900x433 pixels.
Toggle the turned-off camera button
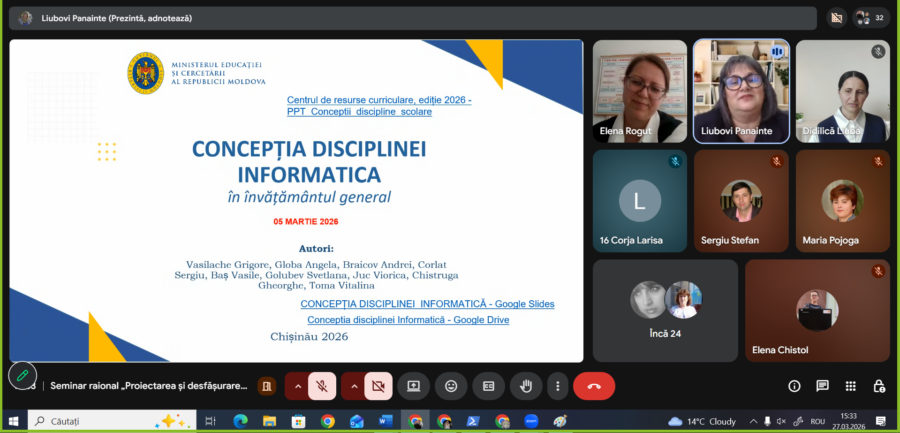pyautogui.click(x=377, y=385)
